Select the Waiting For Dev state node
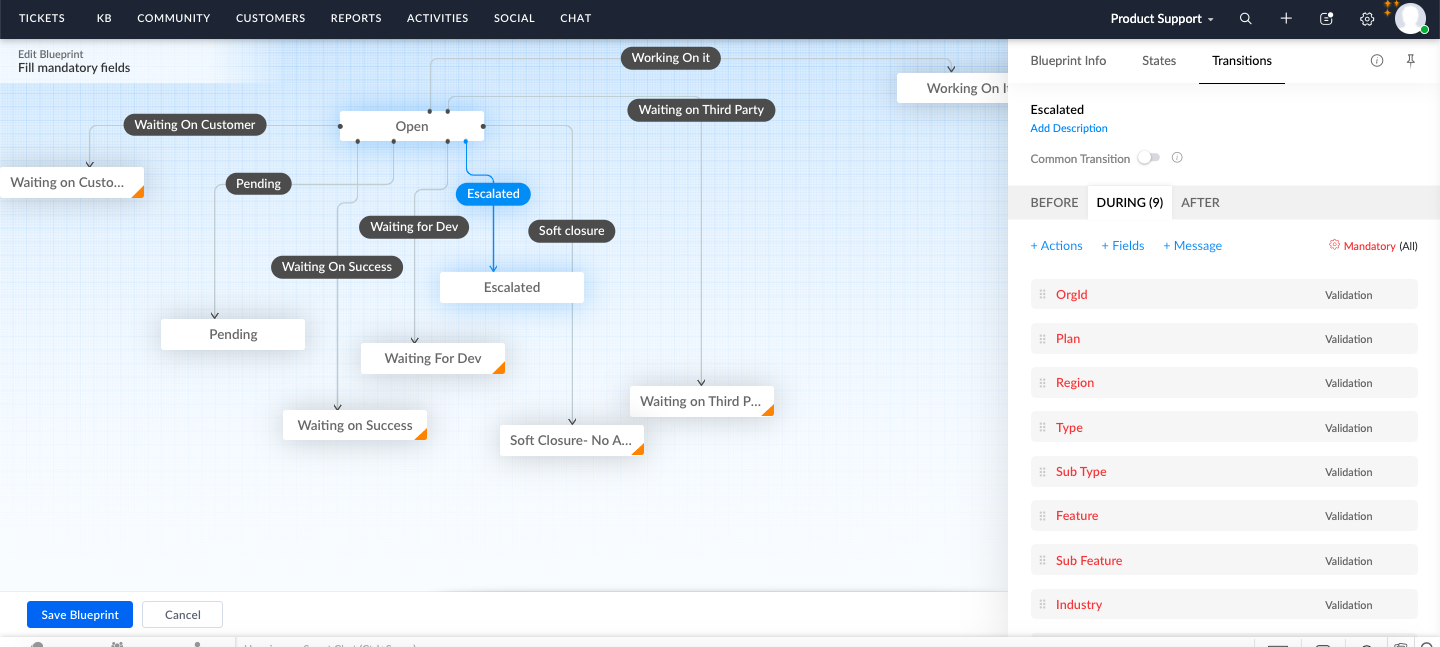This screenshot has height=647, width=1440. coord(433,358)
